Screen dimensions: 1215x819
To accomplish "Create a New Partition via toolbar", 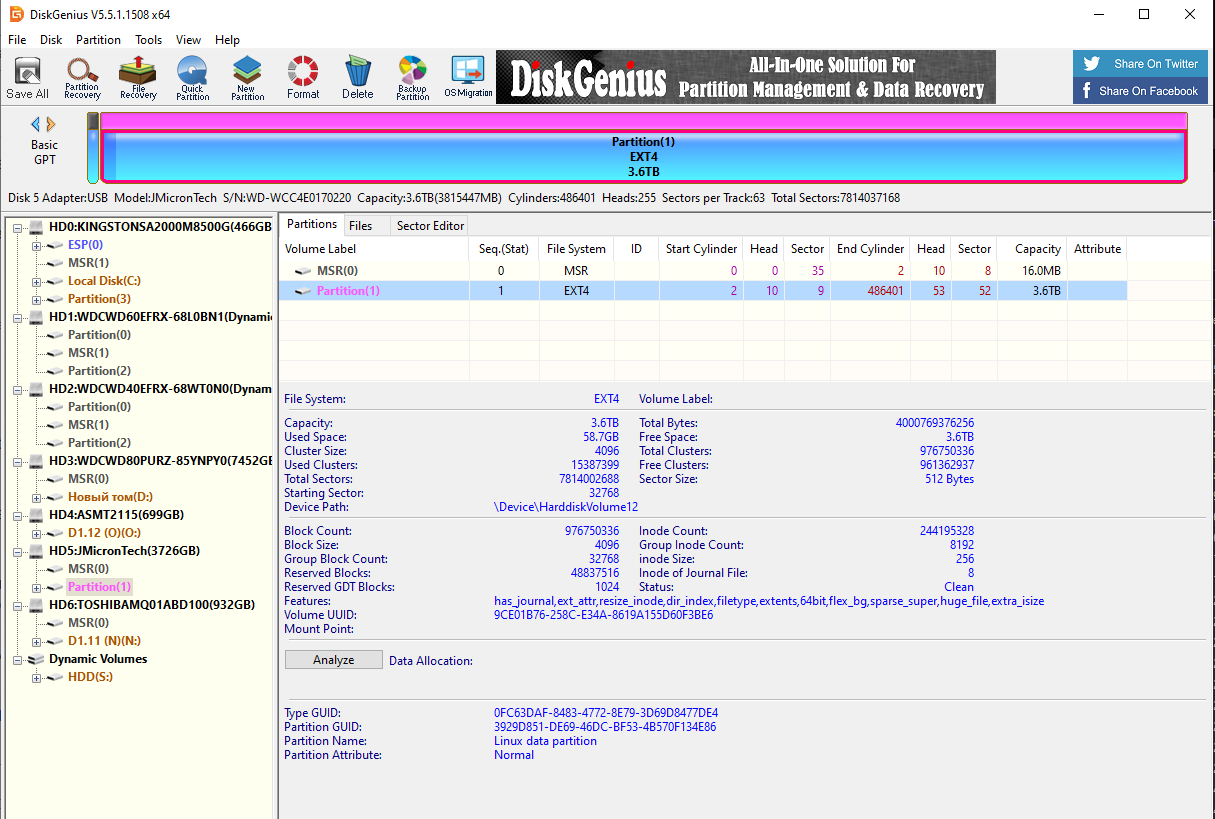I will click(x=247, y=77).
